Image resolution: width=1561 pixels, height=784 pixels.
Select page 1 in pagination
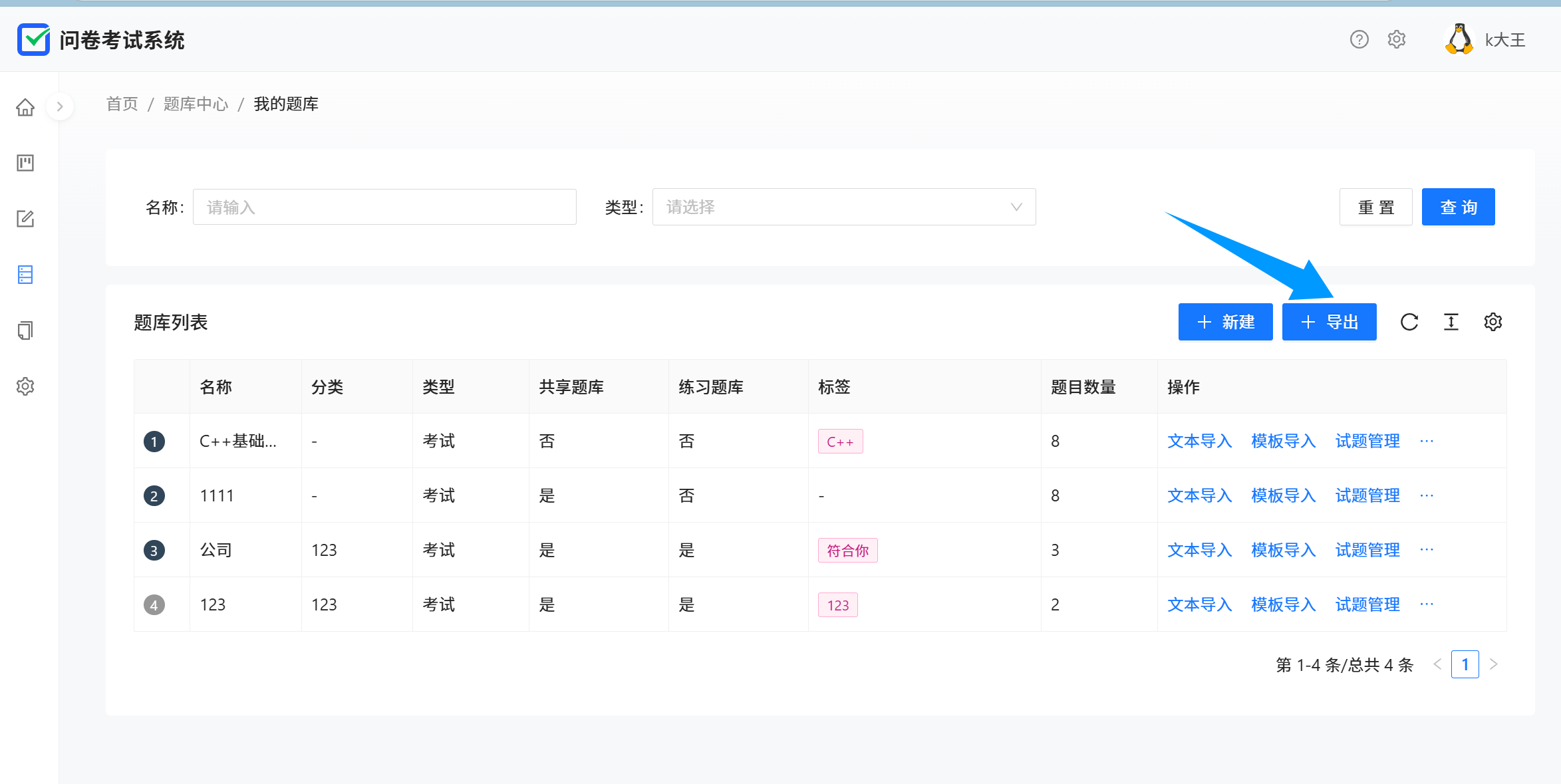pyautogui.click(x=1465, y=664)
